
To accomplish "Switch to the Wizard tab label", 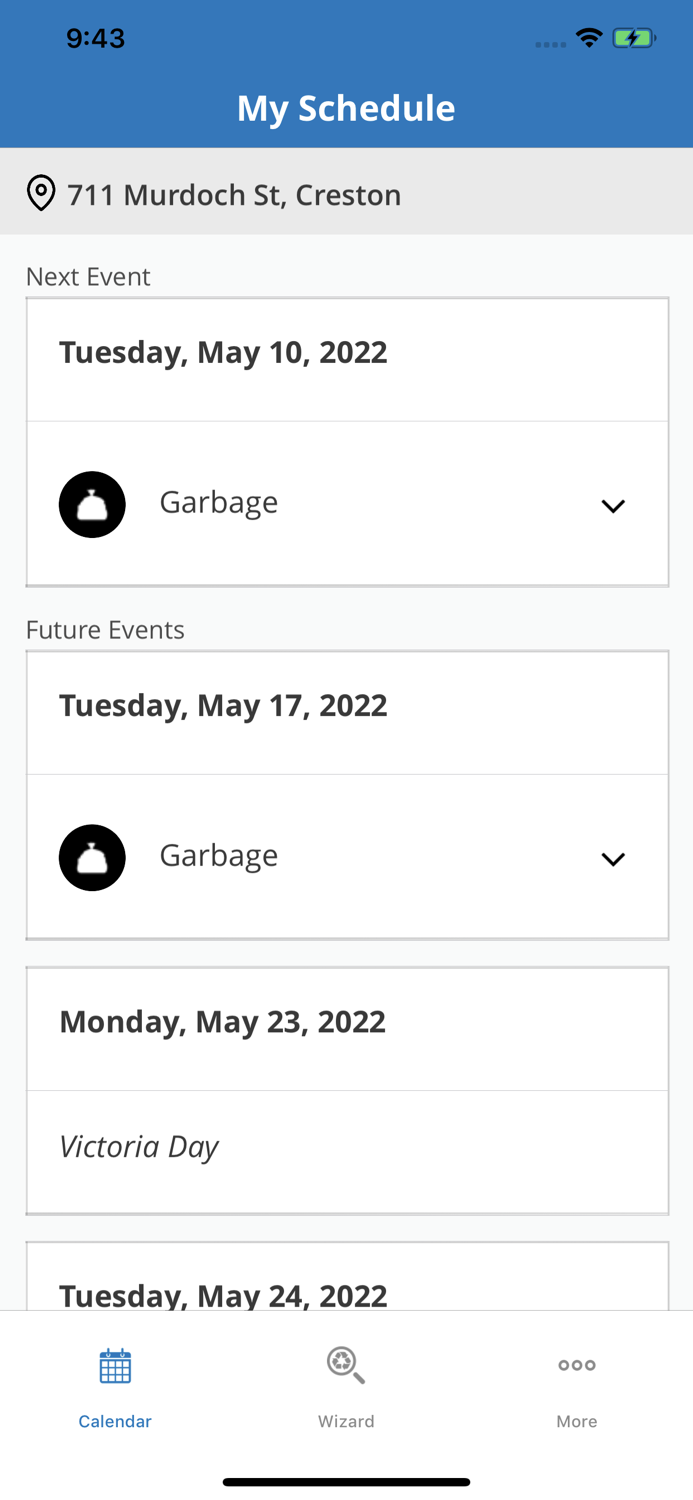I will click(346, 1421).
